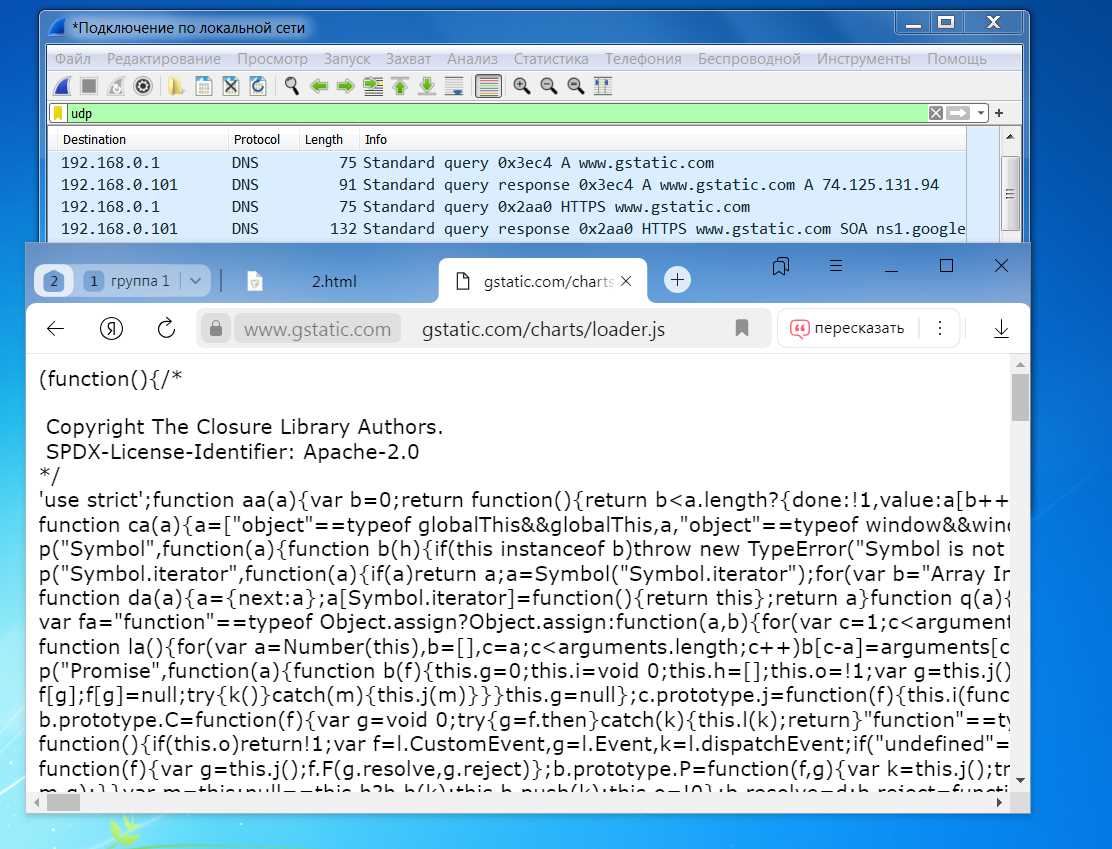Screen dimensions: 1112x849
Task: Expand the display filter history dropdown
Action: pos(982,113)
